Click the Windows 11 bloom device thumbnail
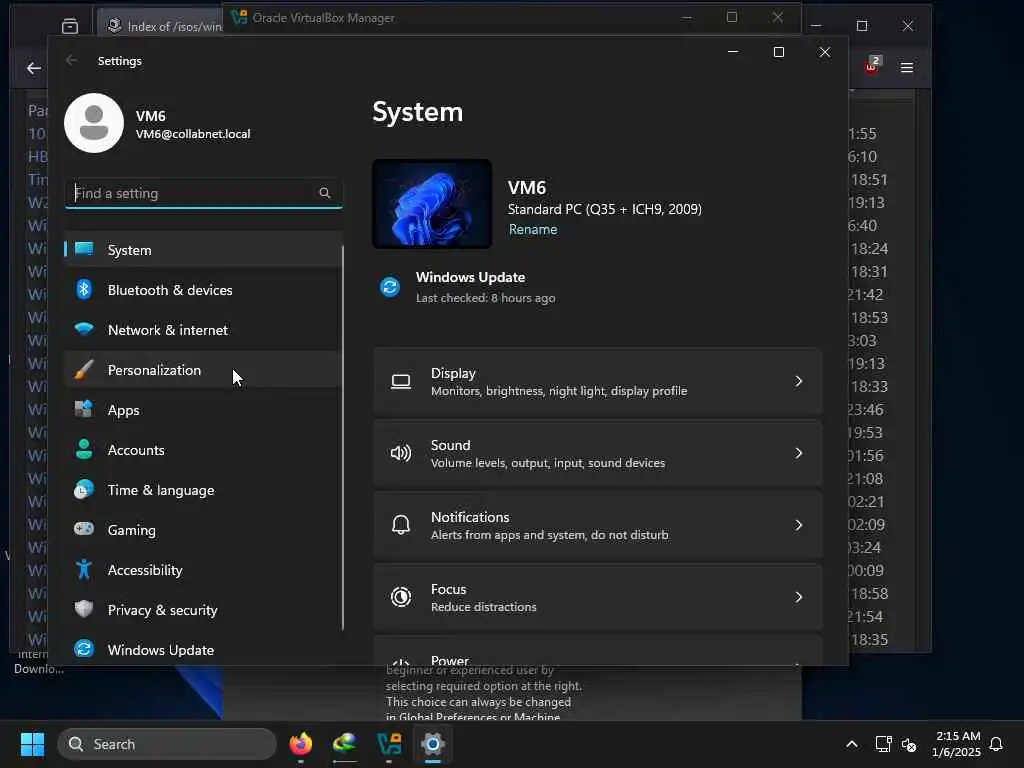Viewport: 1024px width, 768px height. click(x=432, y=204)
